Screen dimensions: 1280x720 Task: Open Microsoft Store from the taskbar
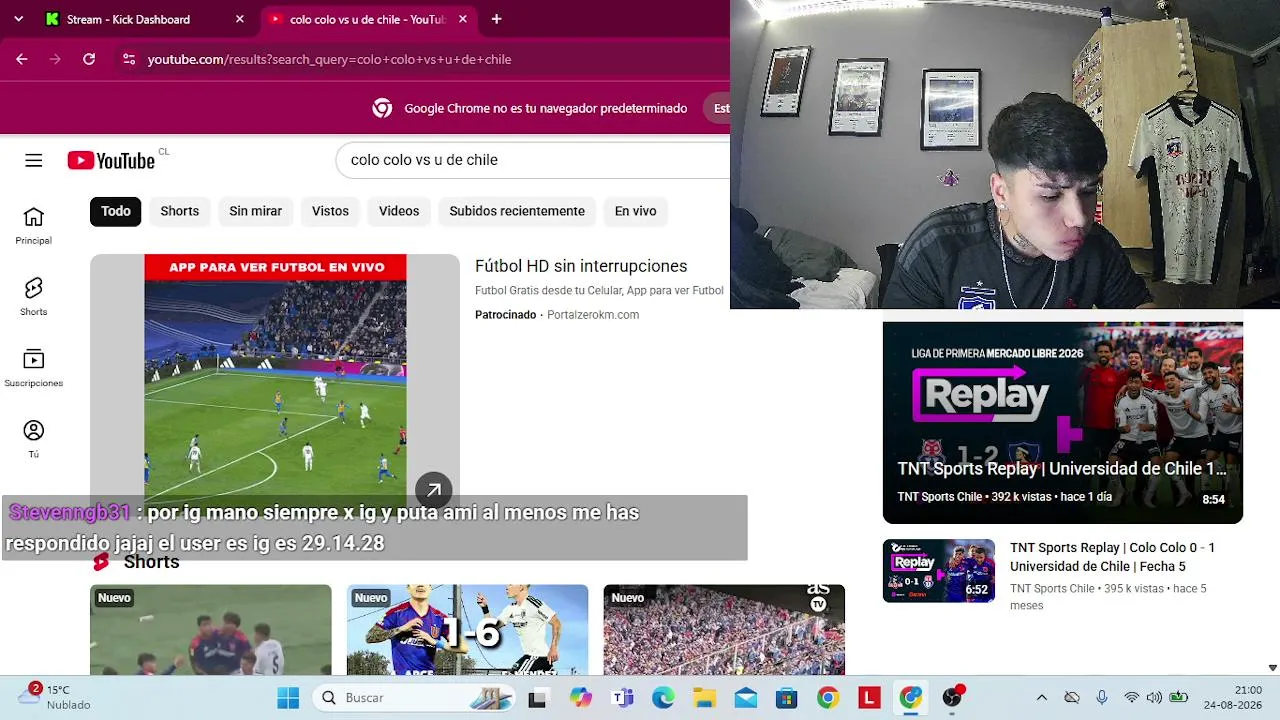coord(787,698)
